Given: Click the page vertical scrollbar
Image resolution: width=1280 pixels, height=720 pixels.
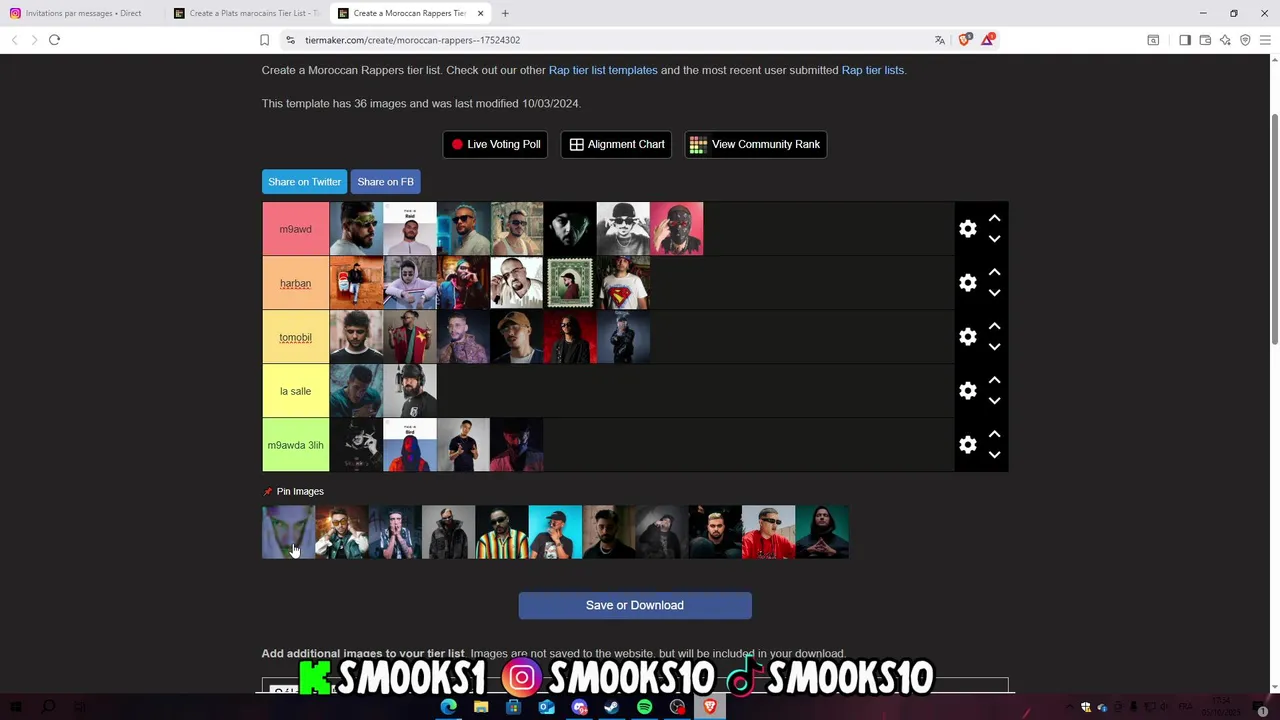Looking at the screenshot, I should coord(1274,230).
